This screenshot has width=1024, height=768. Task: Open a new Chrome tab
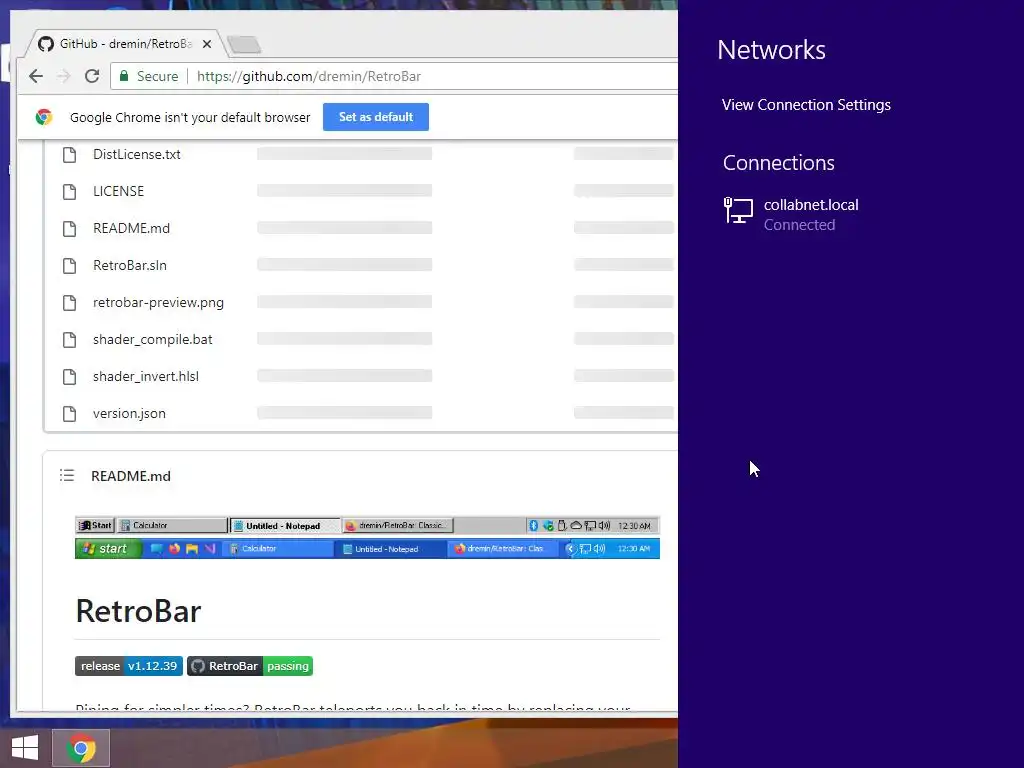pos(245,44)
